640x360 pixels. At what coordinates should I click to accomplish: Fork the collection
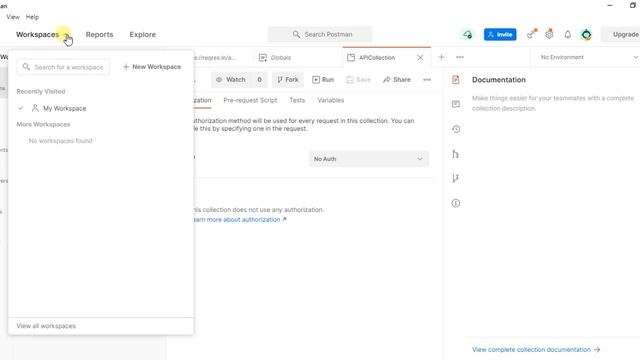288,80
